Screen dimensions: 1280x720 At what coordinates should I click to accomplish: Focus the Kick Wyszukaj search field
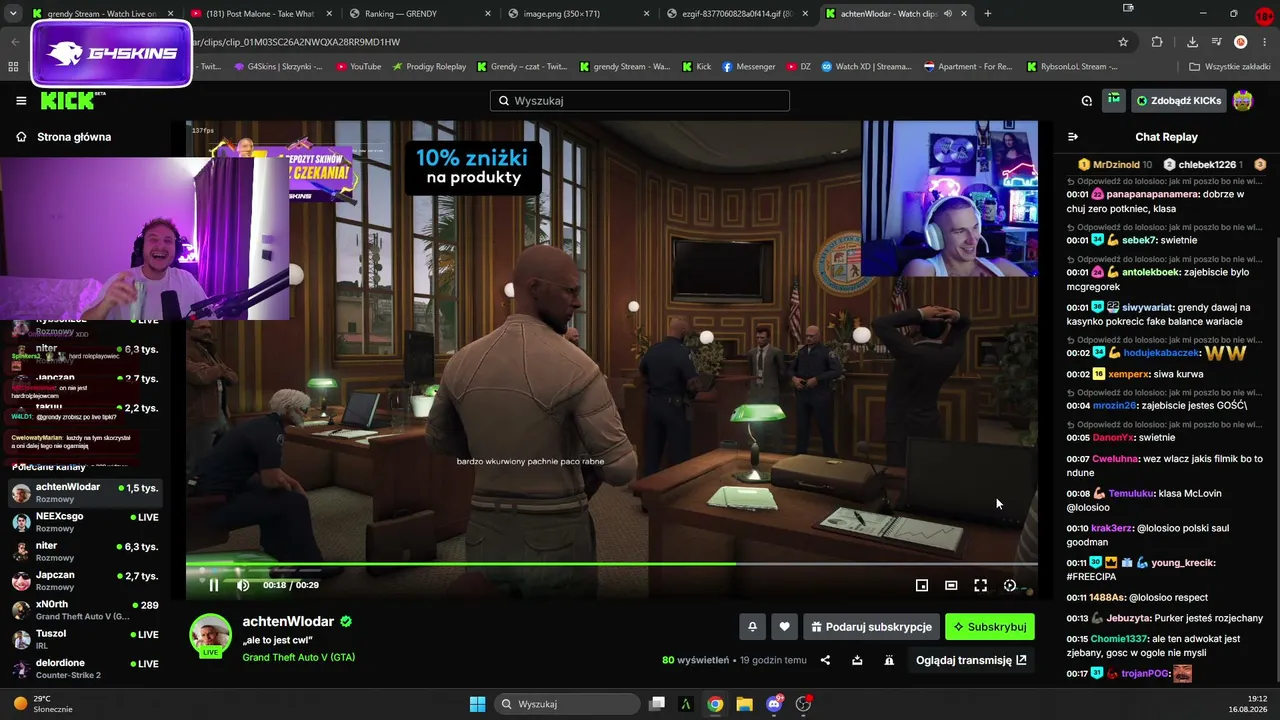(x=640, y=101)
